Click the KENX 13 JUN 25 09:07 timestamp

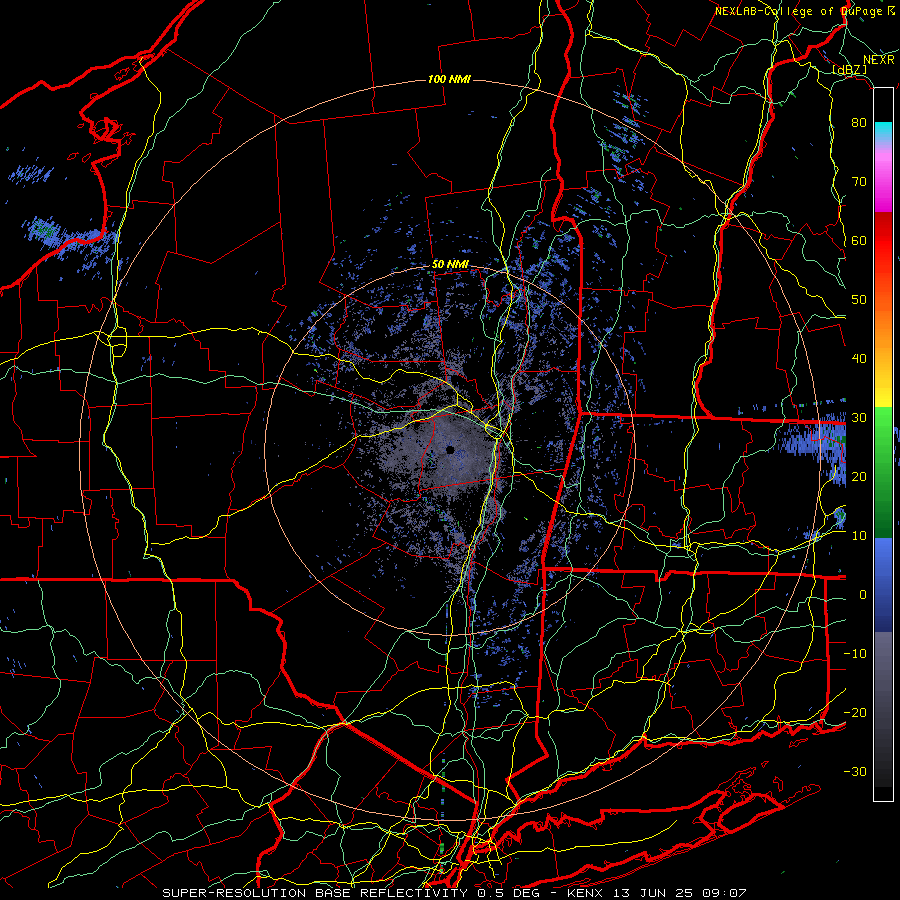(657, 893)
